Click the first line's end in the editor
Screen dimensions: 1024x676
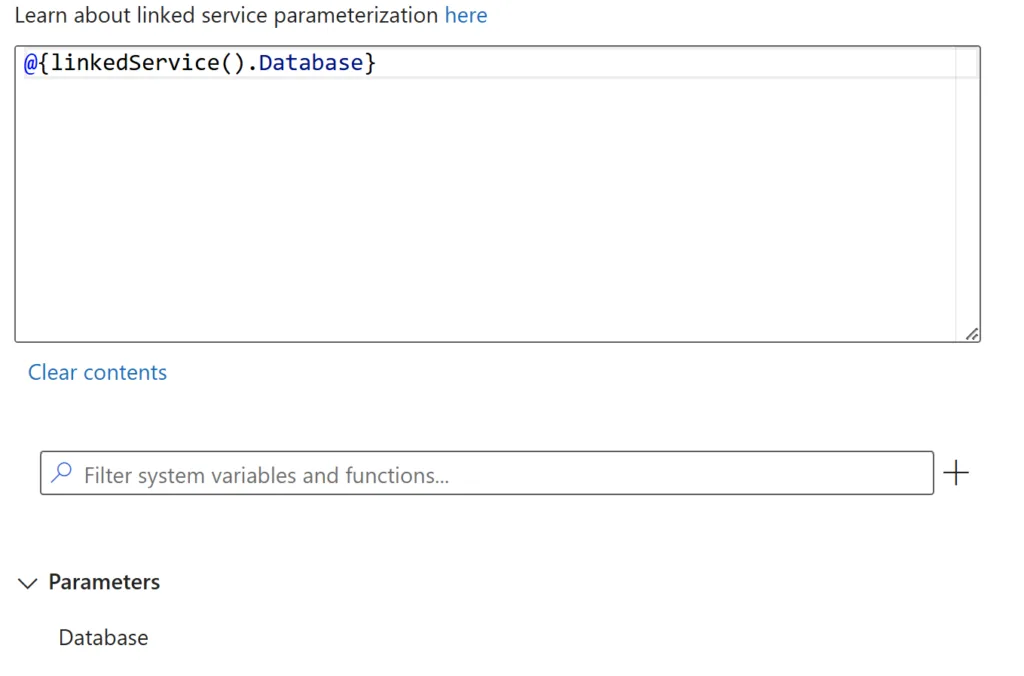653,63
